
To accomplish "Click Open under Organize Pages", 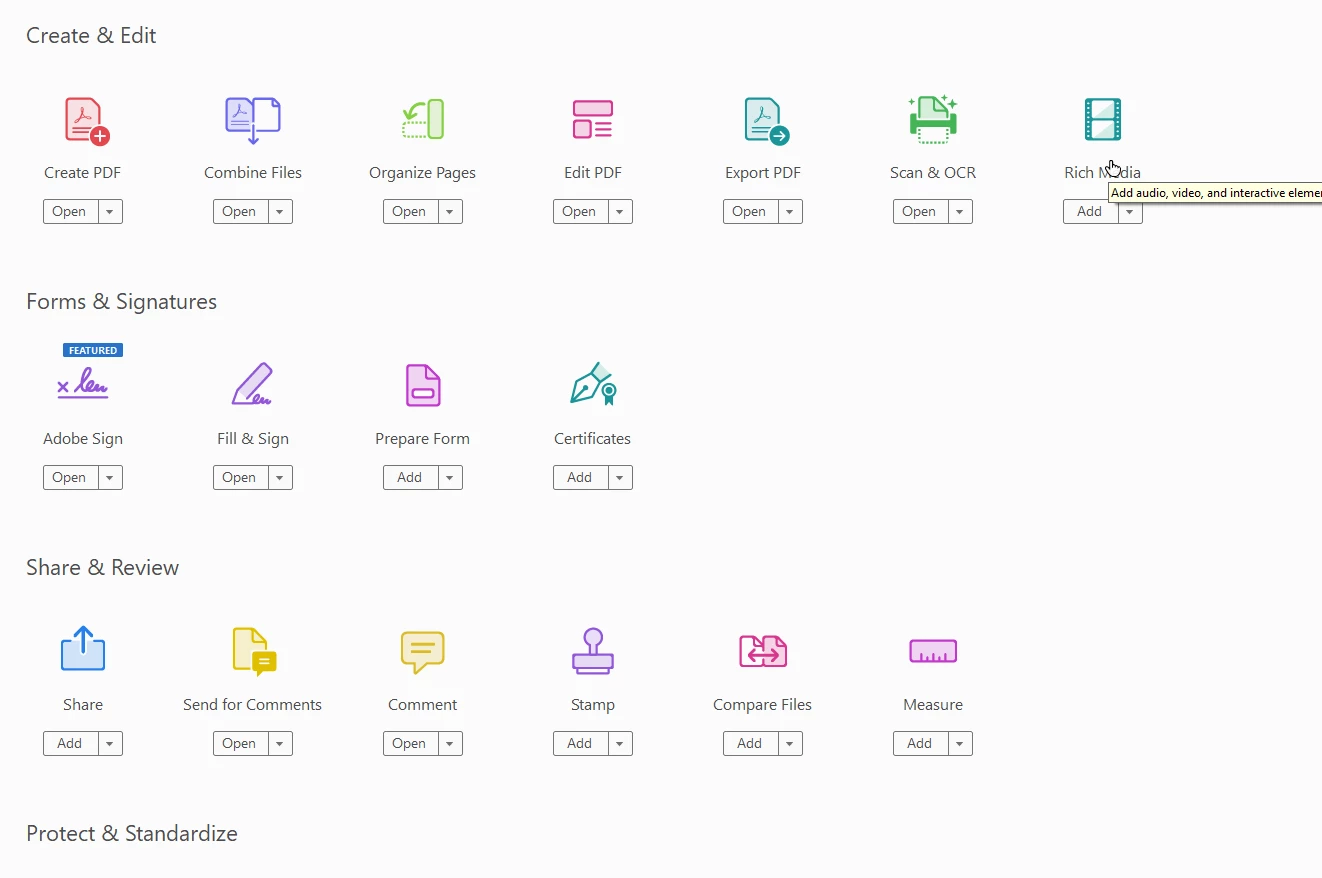I will tap(410, 211).
